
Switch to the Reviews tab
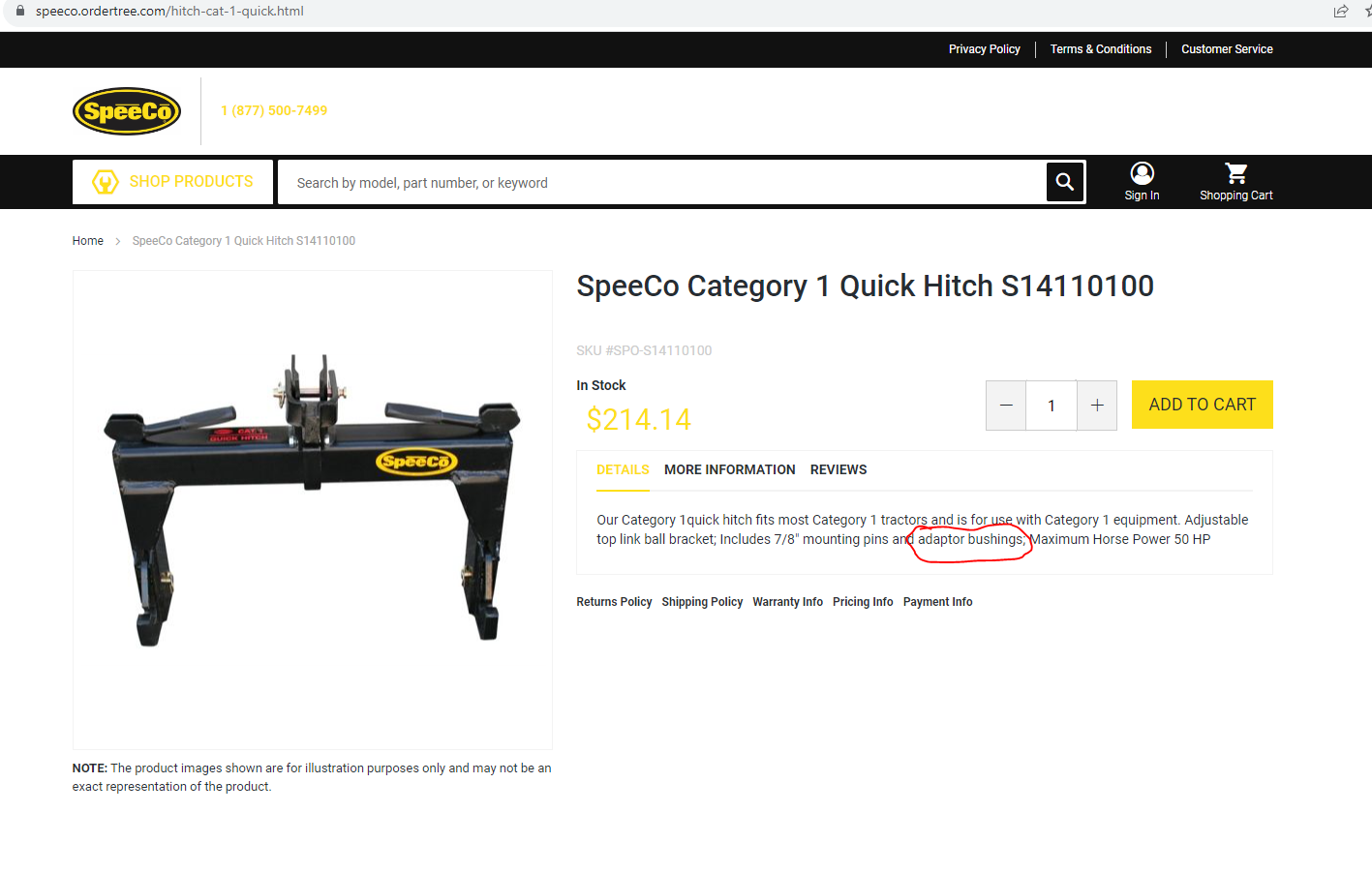tap(838, 469)
